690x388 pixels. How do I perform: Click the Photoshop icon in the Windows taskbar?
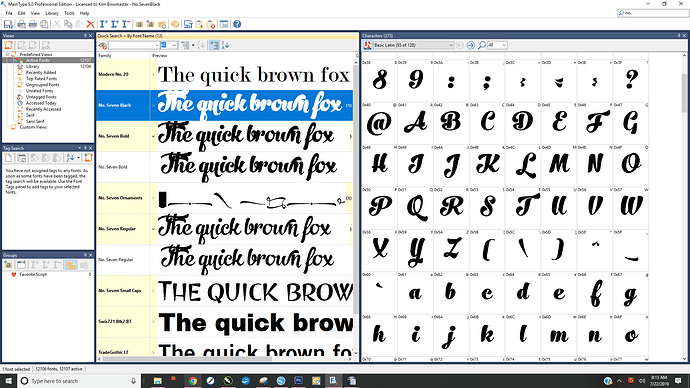pyautogui.click(x=298, y=381)
